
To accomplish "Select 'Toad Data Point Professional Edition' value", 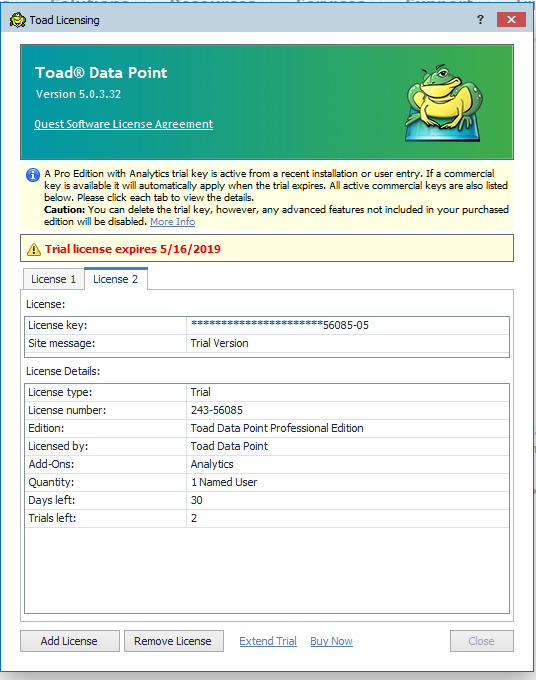I will pyautogui.click(x=277, y=428).
